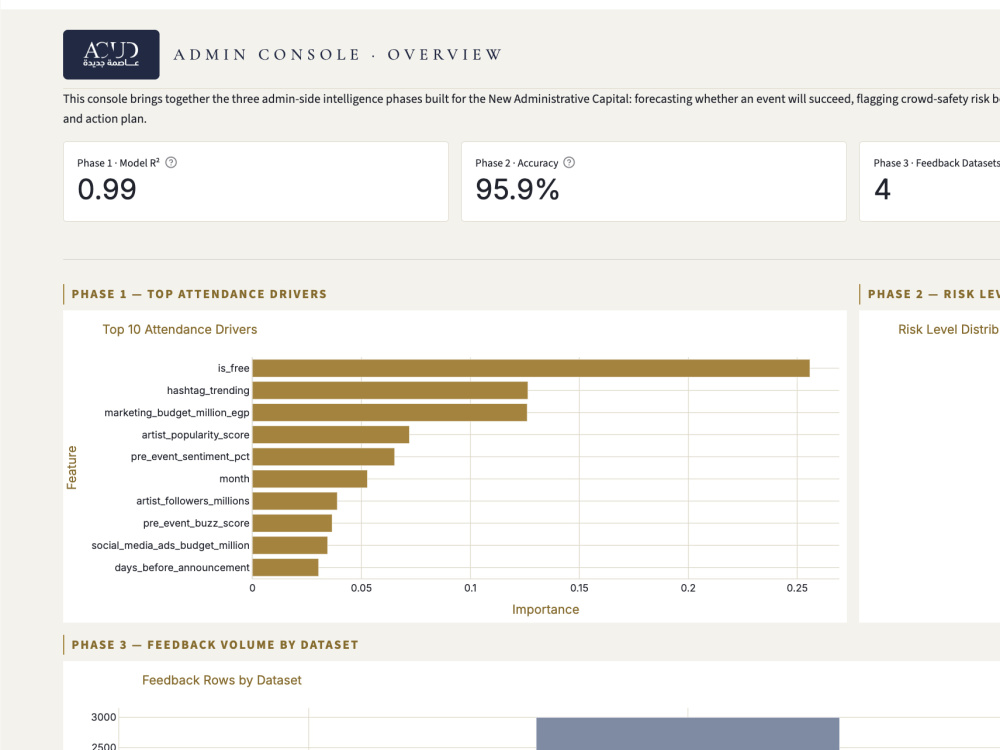
Task: Click the Importance axis title
Action: point(545,610)
